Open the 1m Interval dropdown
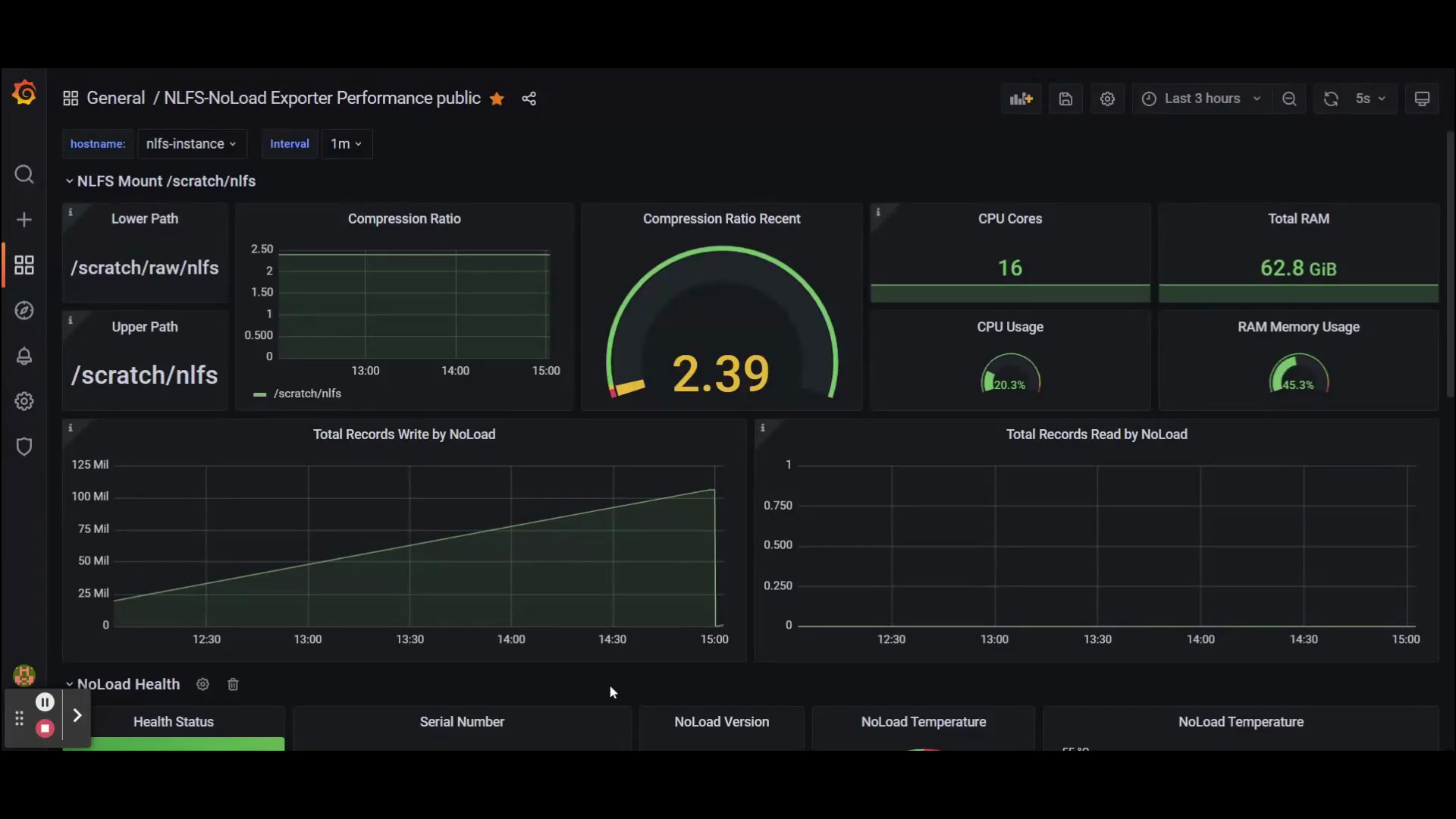This screenshot has width=1456, height=819. [x=347, y=143]
